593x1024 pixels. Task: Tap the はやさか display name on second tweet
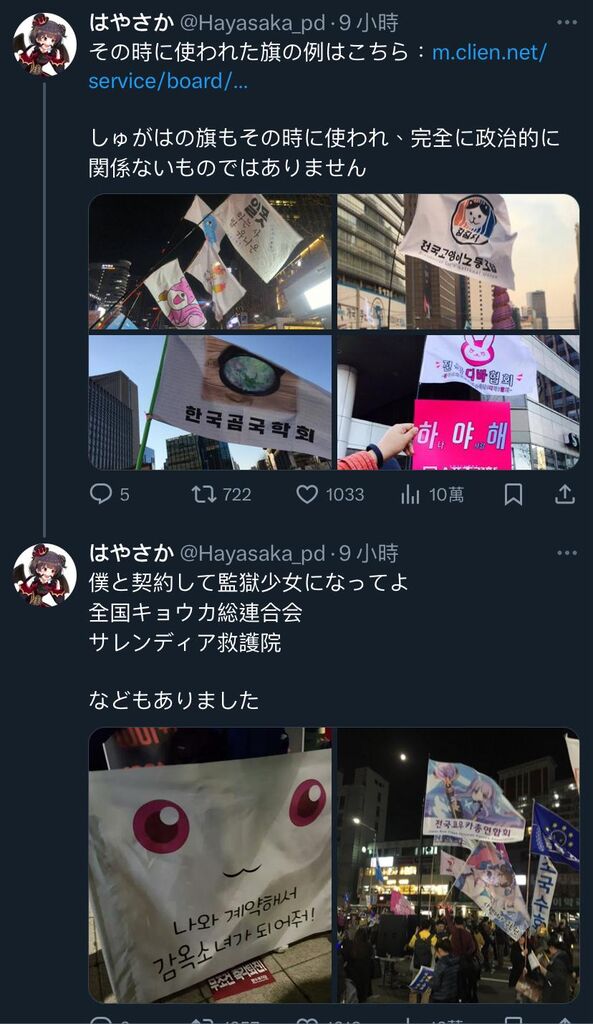(131, 554)
